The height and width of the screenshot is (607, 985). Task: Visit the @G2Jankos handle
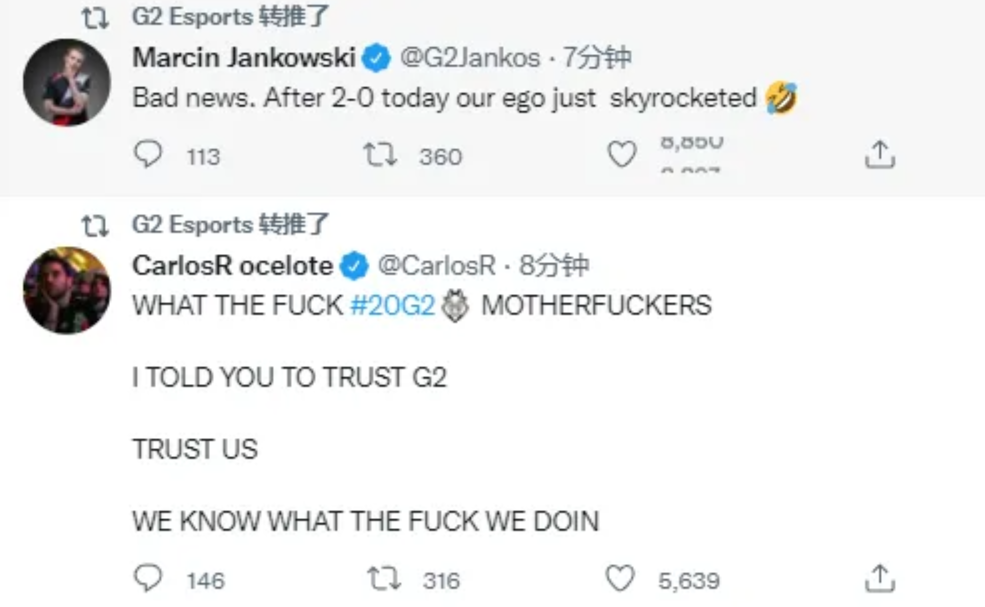(470, 58)
